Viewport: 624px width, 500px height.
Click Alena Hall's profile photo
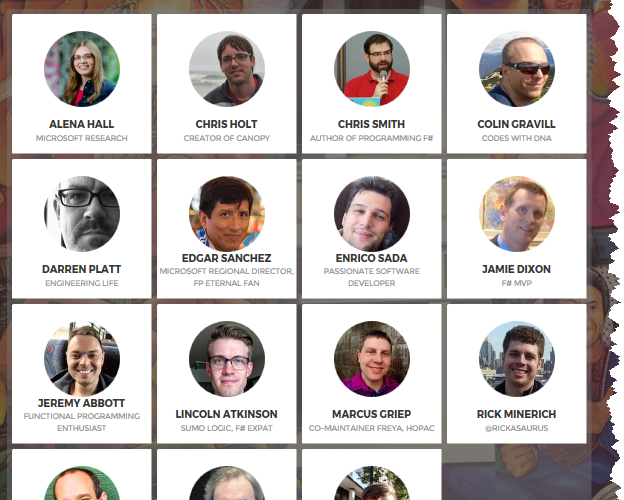tap(82, 69)
